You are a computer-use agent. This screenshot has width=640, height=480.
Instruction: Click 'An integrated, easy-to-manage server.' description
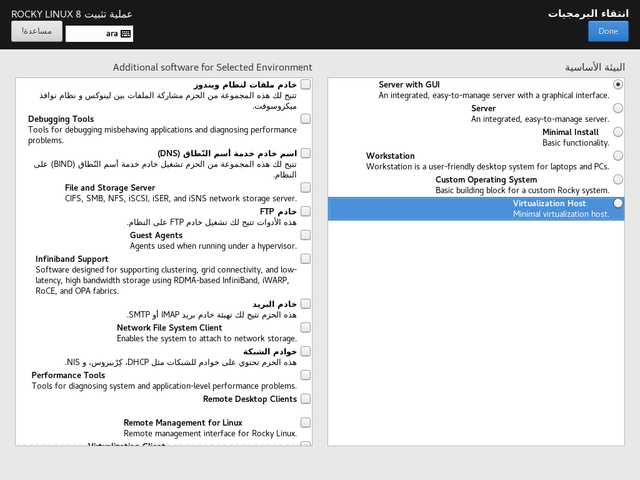pyautogui.click(x=540, y=119)
